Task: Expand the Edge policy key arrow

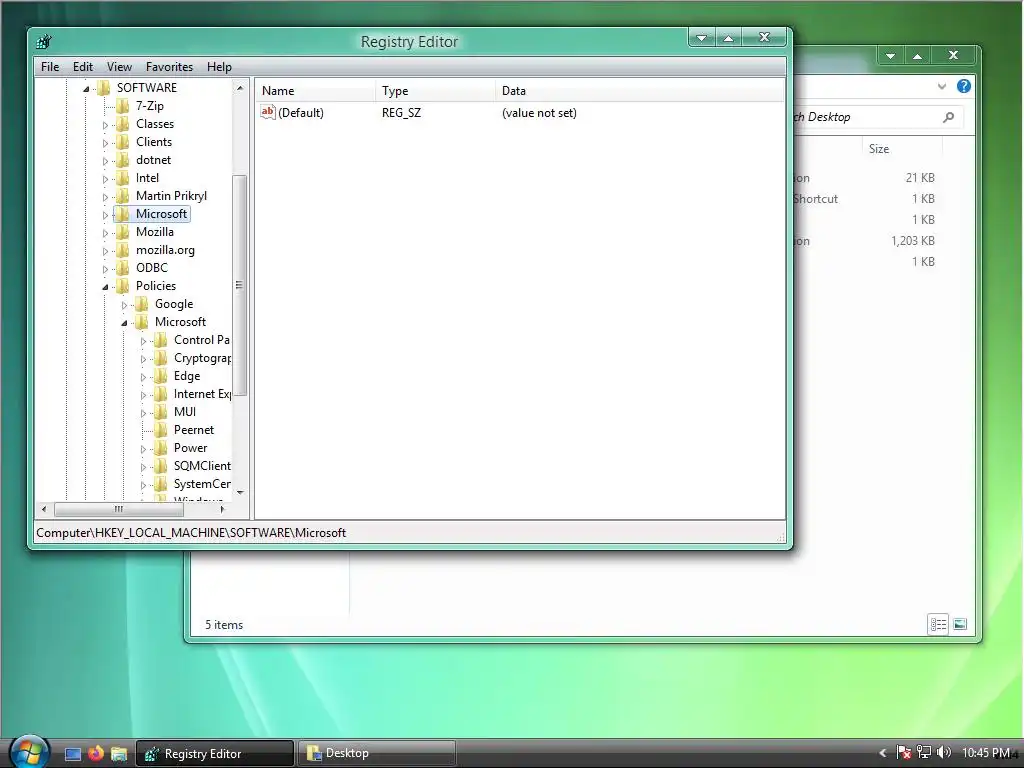Action: tap(143, 377)
